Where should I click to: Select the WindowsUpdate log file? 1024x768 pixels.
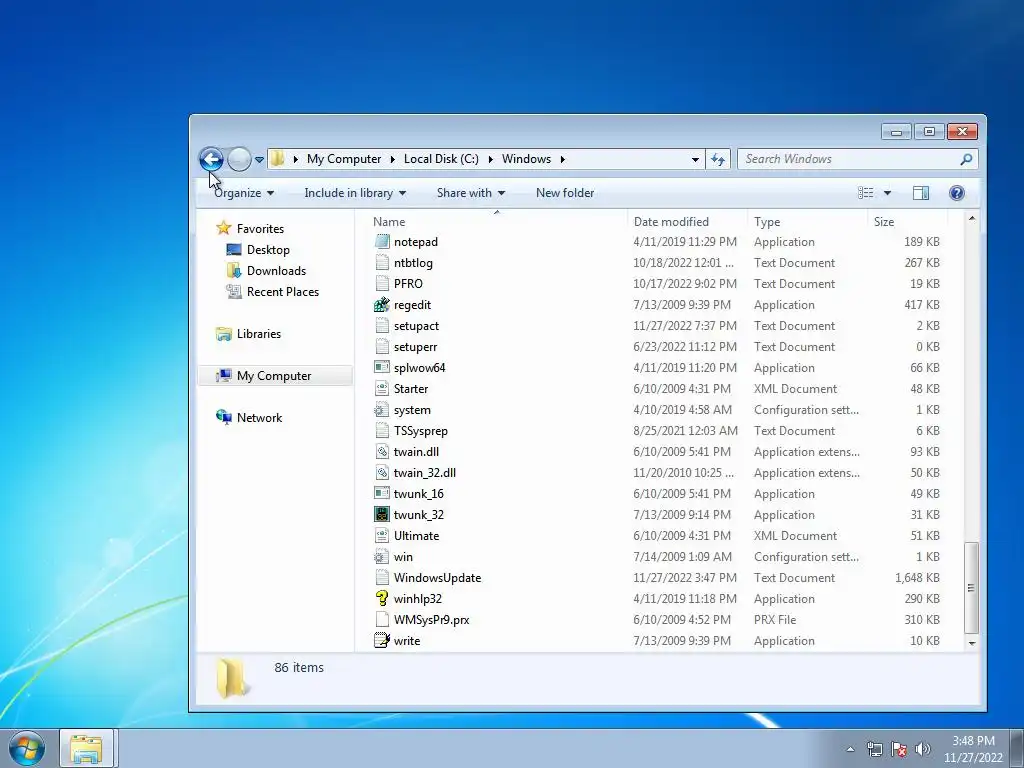point(437,578)
